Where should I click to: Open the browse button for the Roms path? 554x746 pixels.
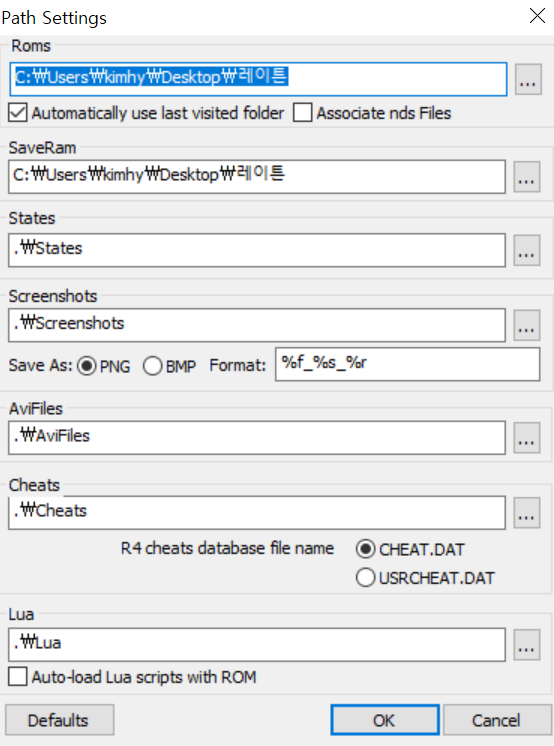(x=528, y=79)
